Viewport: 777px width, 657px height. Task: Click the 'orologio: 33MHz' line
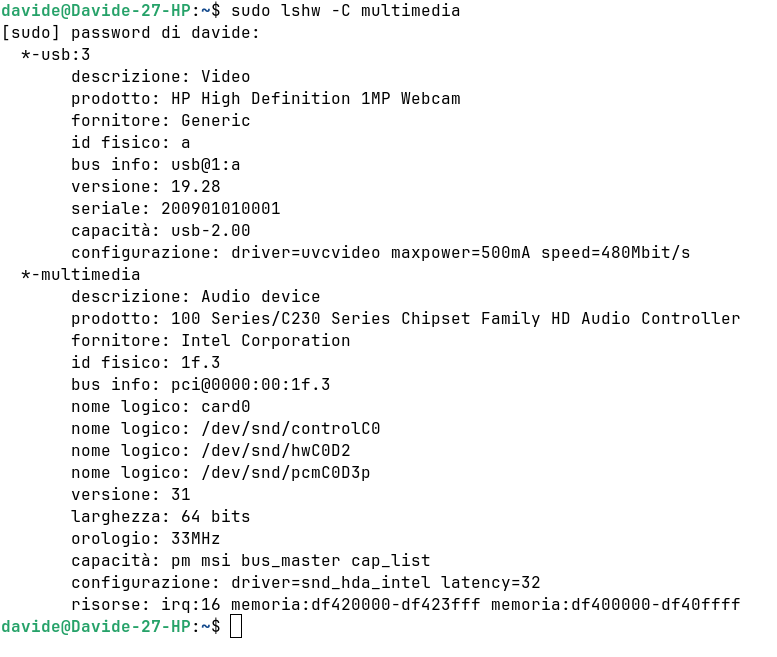click(146, 539)
